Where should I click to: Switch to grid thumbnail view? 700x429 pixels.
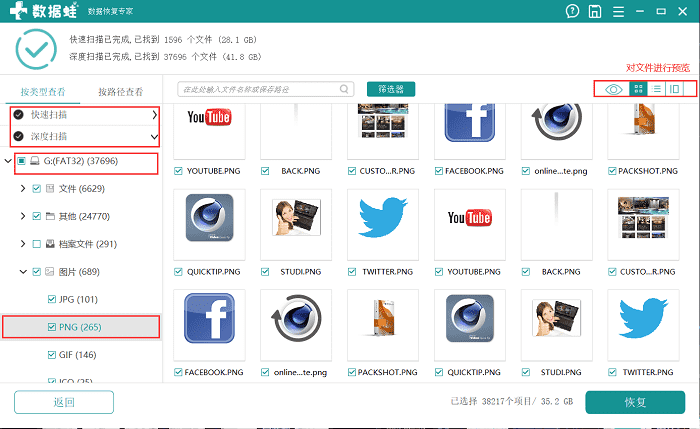(x=638, y=89)
